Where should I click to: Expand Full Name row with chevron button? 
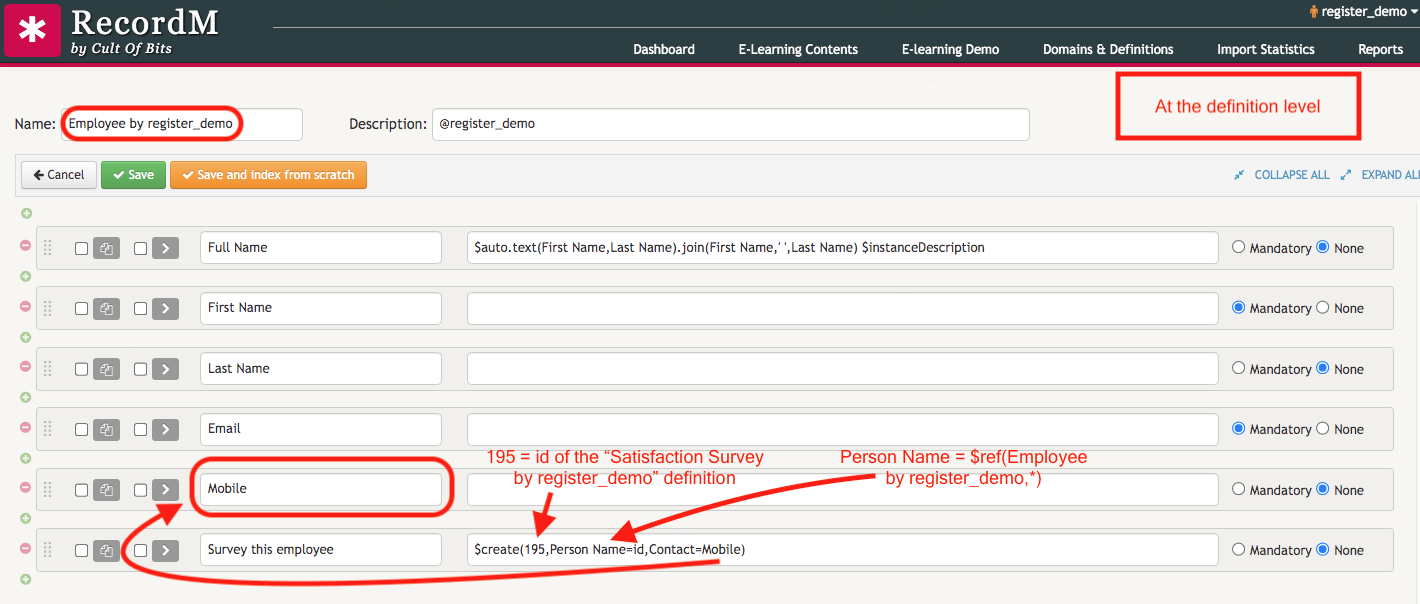click(165, 248)
